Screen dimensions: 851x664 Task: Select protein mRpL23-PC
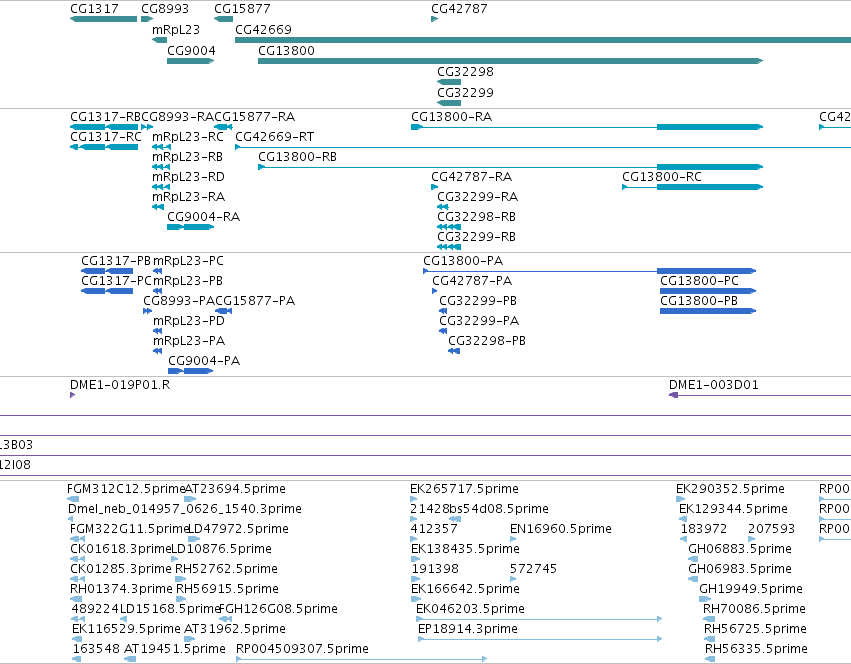(x=188, y=261)
